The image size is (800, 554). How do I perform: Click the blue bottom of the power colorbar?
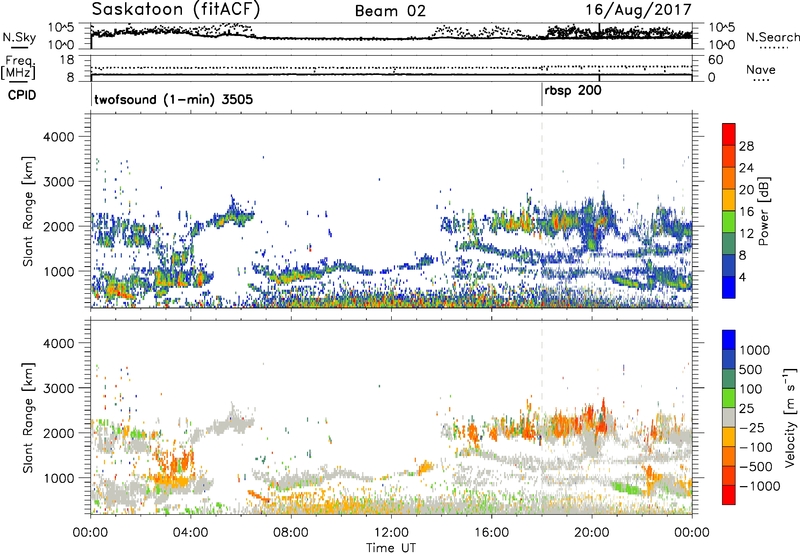729,287
